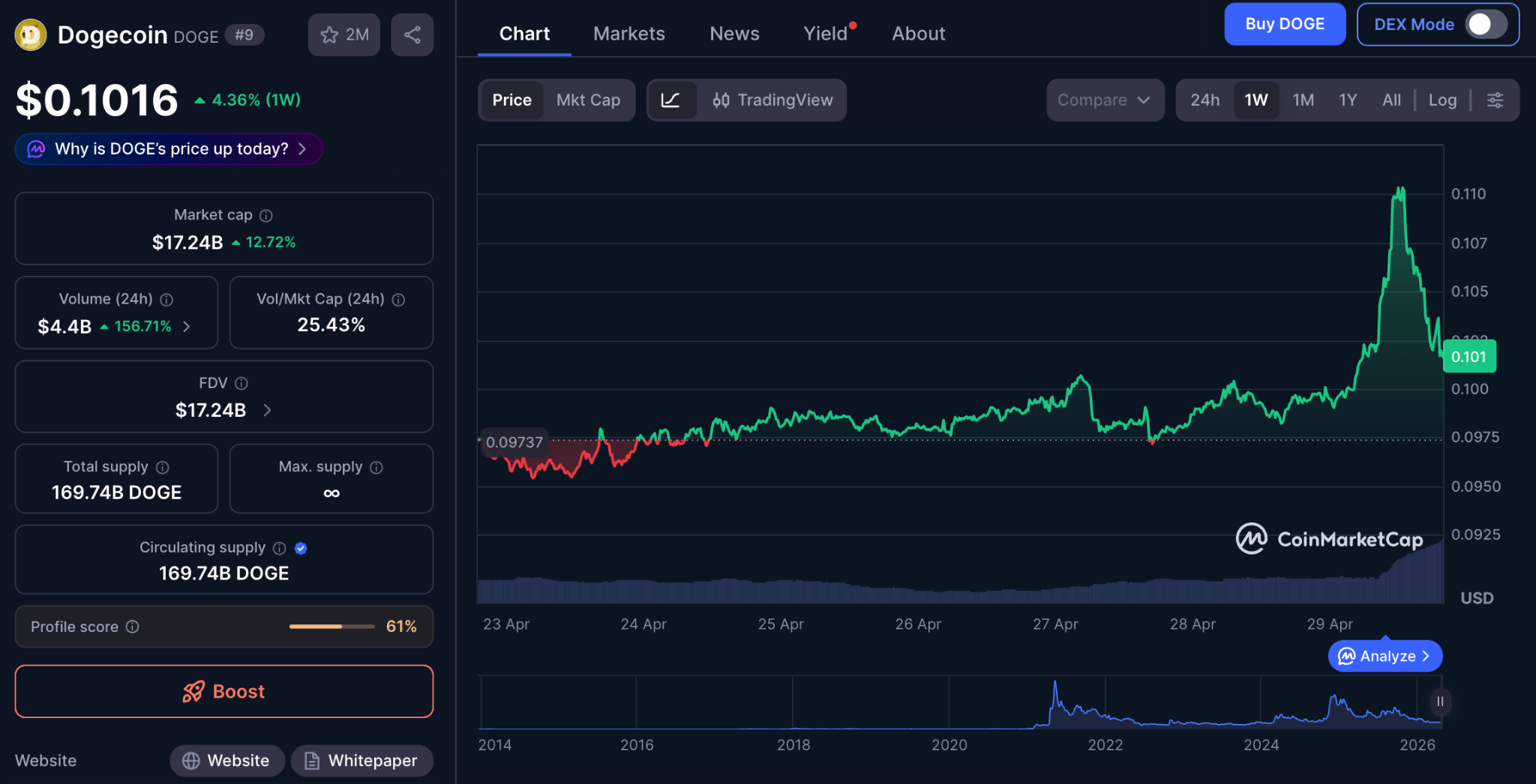Image resolution: width=1536 pixels, height=784 pixels.
Task: Switch to the Markets tab
Action: tap(628, 34)
